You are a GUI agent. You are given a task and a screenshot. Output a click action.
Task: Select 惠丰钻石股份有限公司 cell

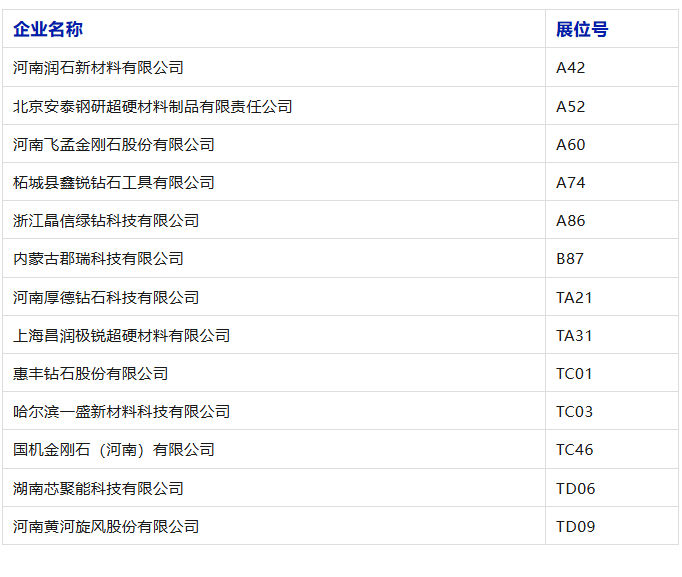point(90,374)
